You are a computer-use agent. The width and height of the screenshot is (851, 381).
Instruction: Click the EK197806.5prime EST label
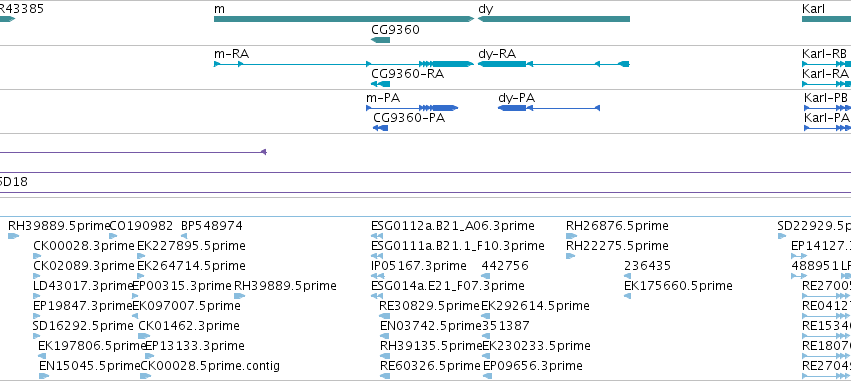92,346
